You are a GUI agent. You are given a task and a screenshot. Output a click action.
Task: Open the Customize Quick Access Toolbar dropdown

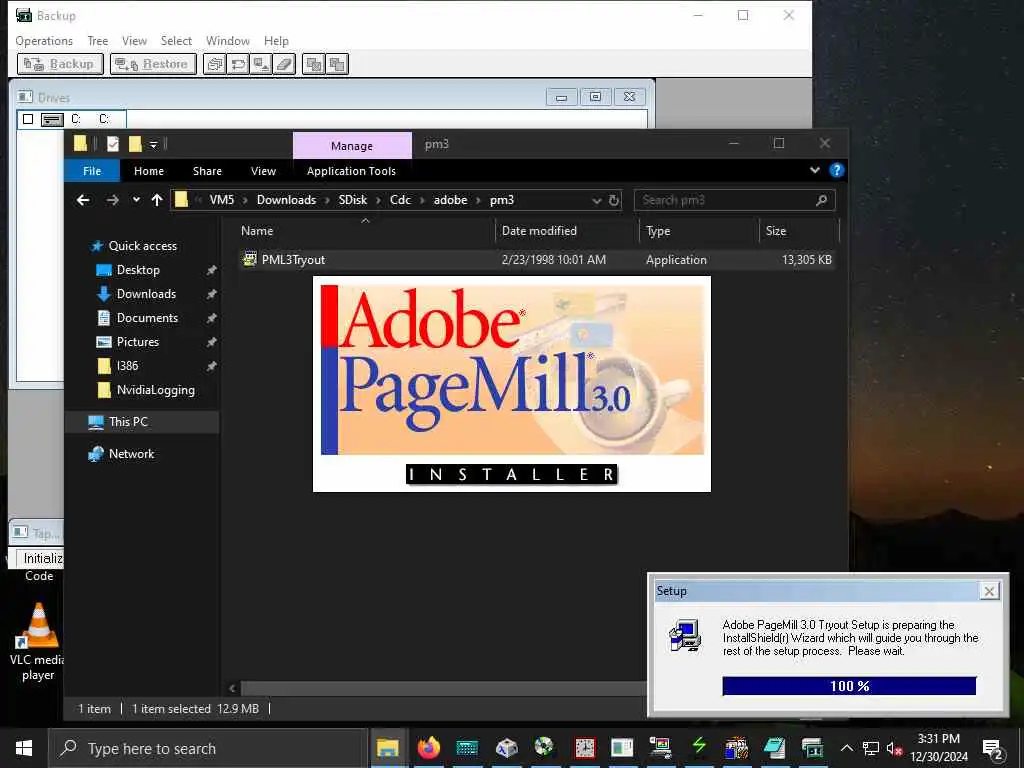(153, 144)
